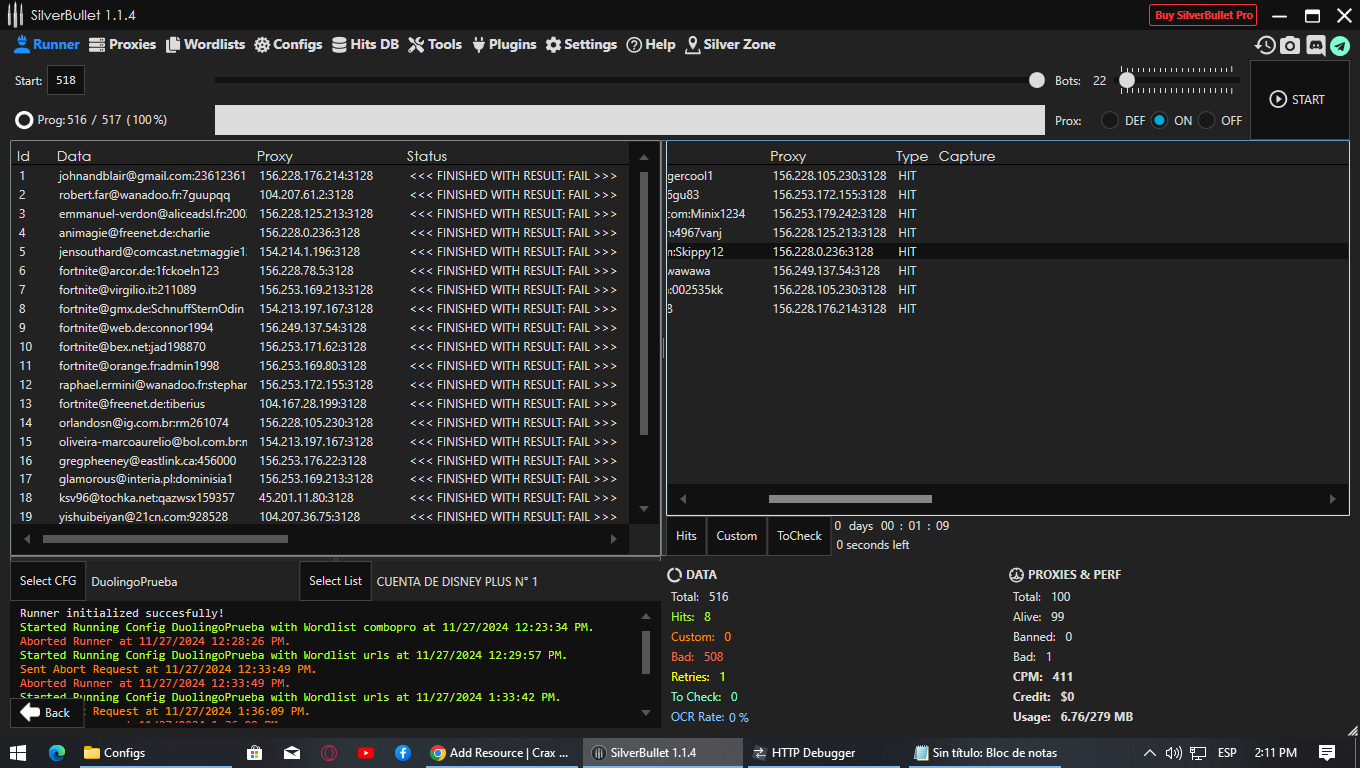Image resolution: width=1360 pixels, height=768 pixels.
Task: Take a screenshot with the camera icon
Action: (1291, 45)
